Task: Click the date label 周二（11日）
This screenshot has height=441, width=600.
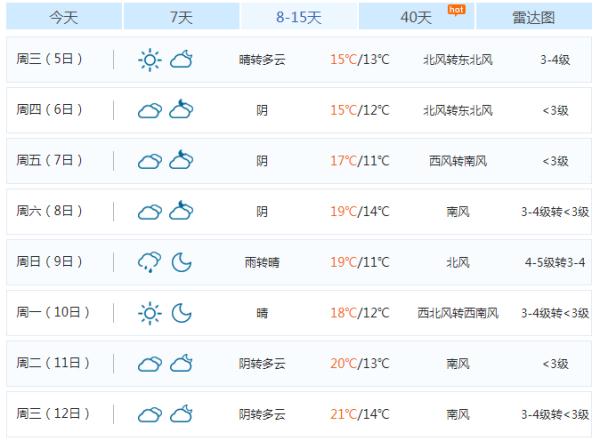Action: coord(53,363)
